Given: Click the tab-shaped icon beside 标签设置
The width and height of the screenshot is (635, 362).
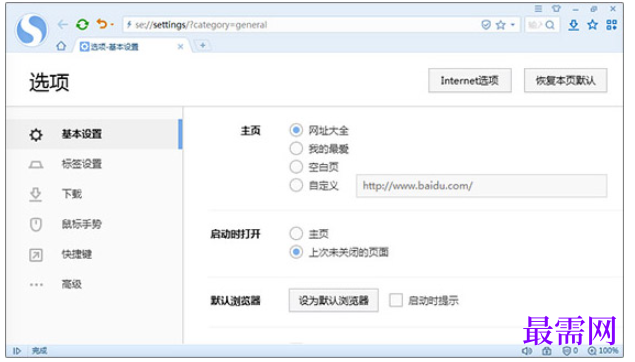Looking at the screenshot, I should [x=36, y=164].
